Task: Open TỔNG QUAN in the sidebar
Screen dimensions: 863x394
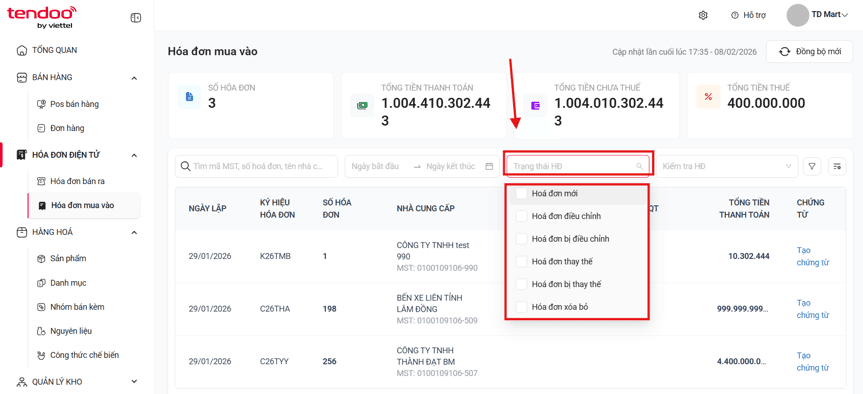Action: pyautogui.click(x=54, y=50)
